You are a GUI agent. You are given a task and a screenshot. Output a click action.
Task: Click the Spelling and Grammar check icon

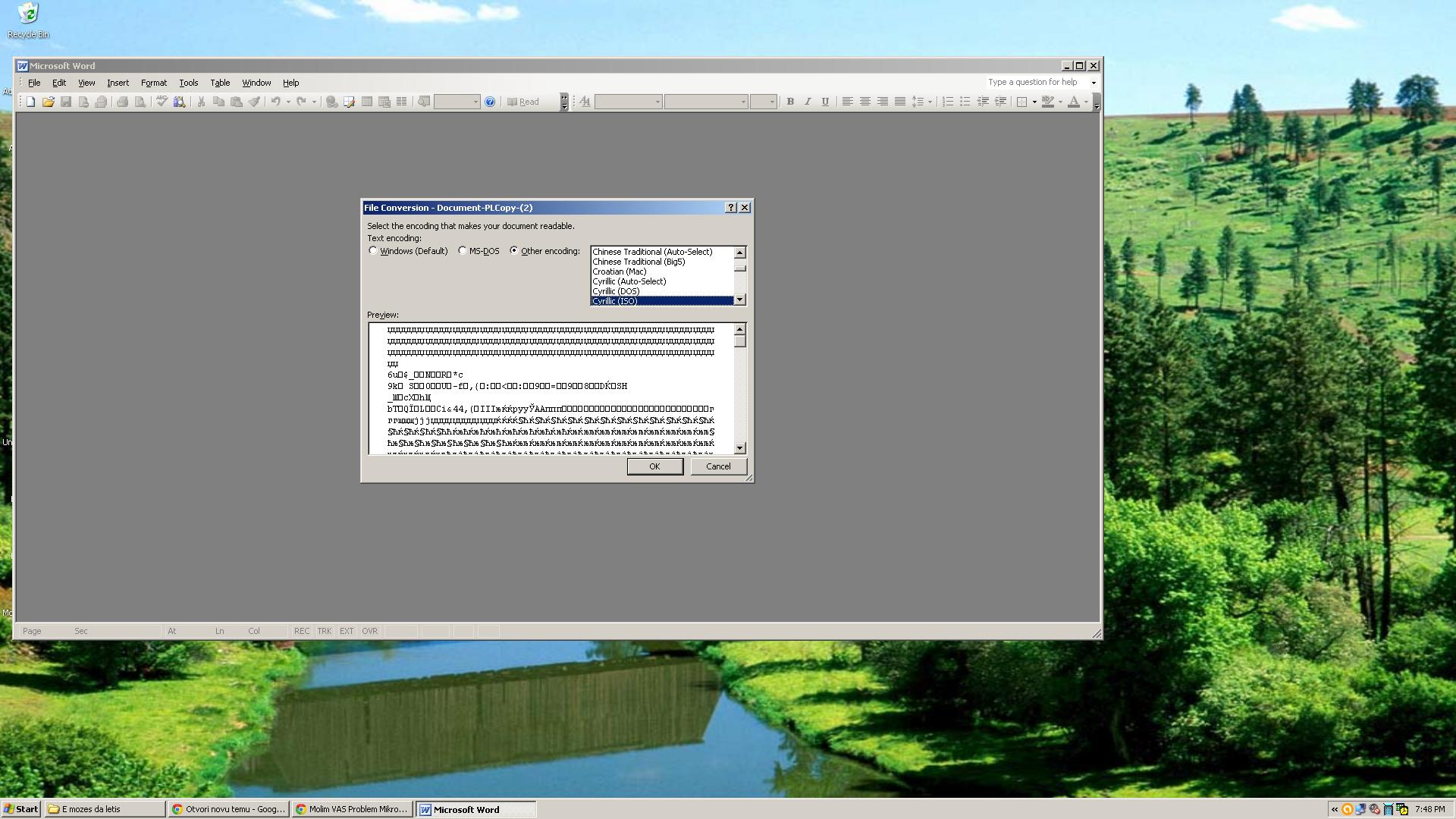[162, 102]
